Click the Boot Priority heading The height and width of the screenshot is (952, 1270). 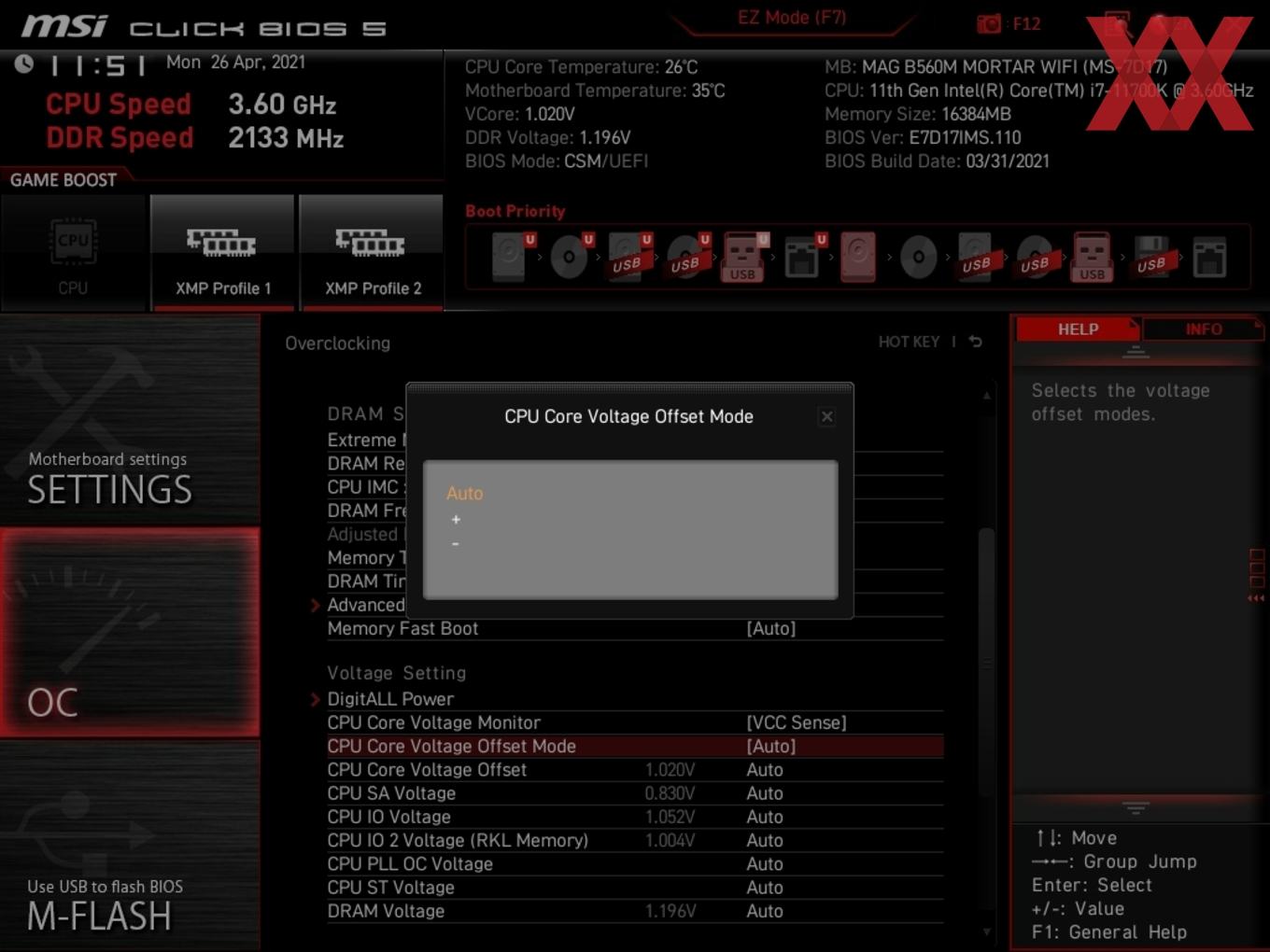(x=515, y=211)
